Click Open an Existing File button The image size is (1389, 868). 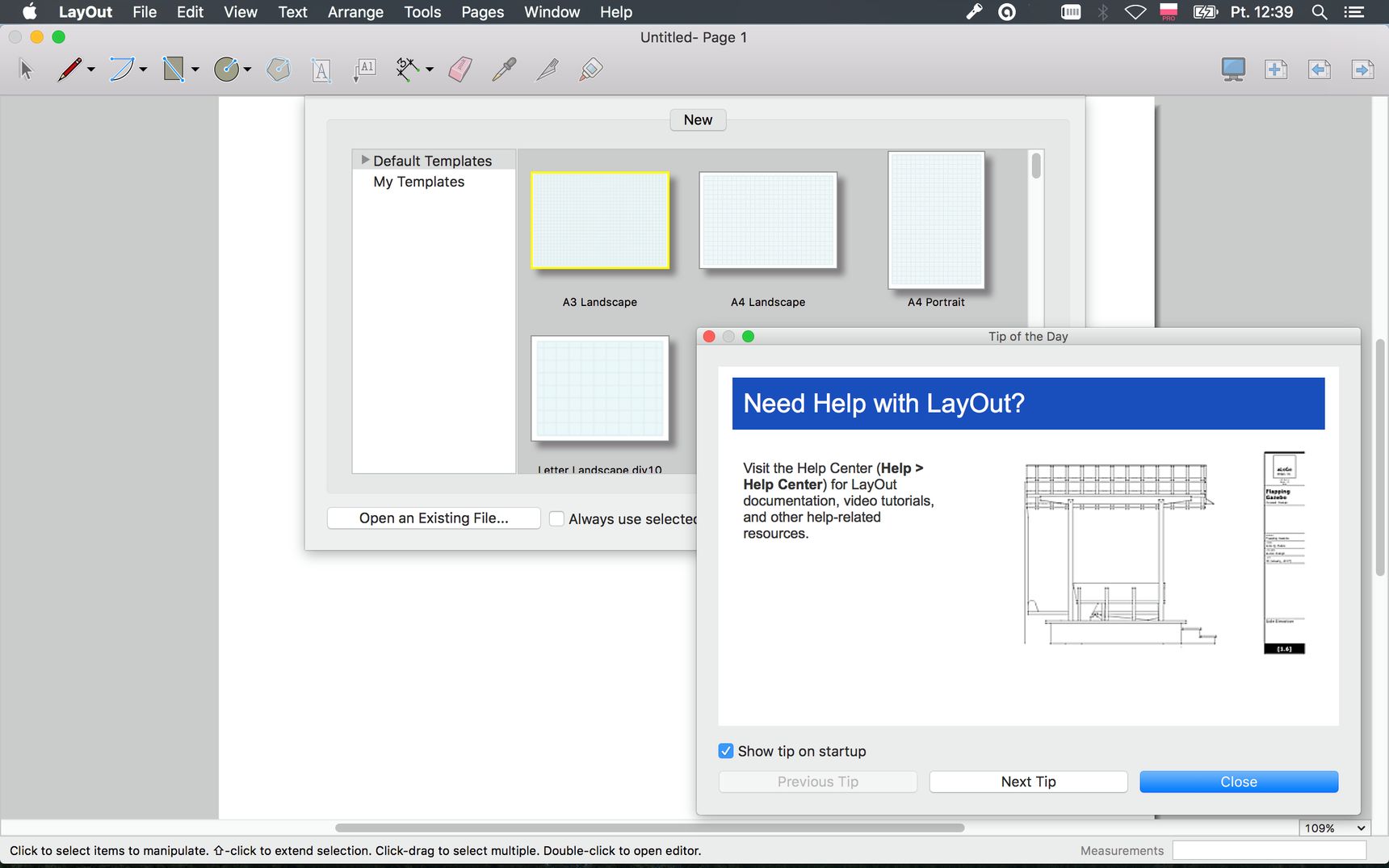(x=434, y=518)
